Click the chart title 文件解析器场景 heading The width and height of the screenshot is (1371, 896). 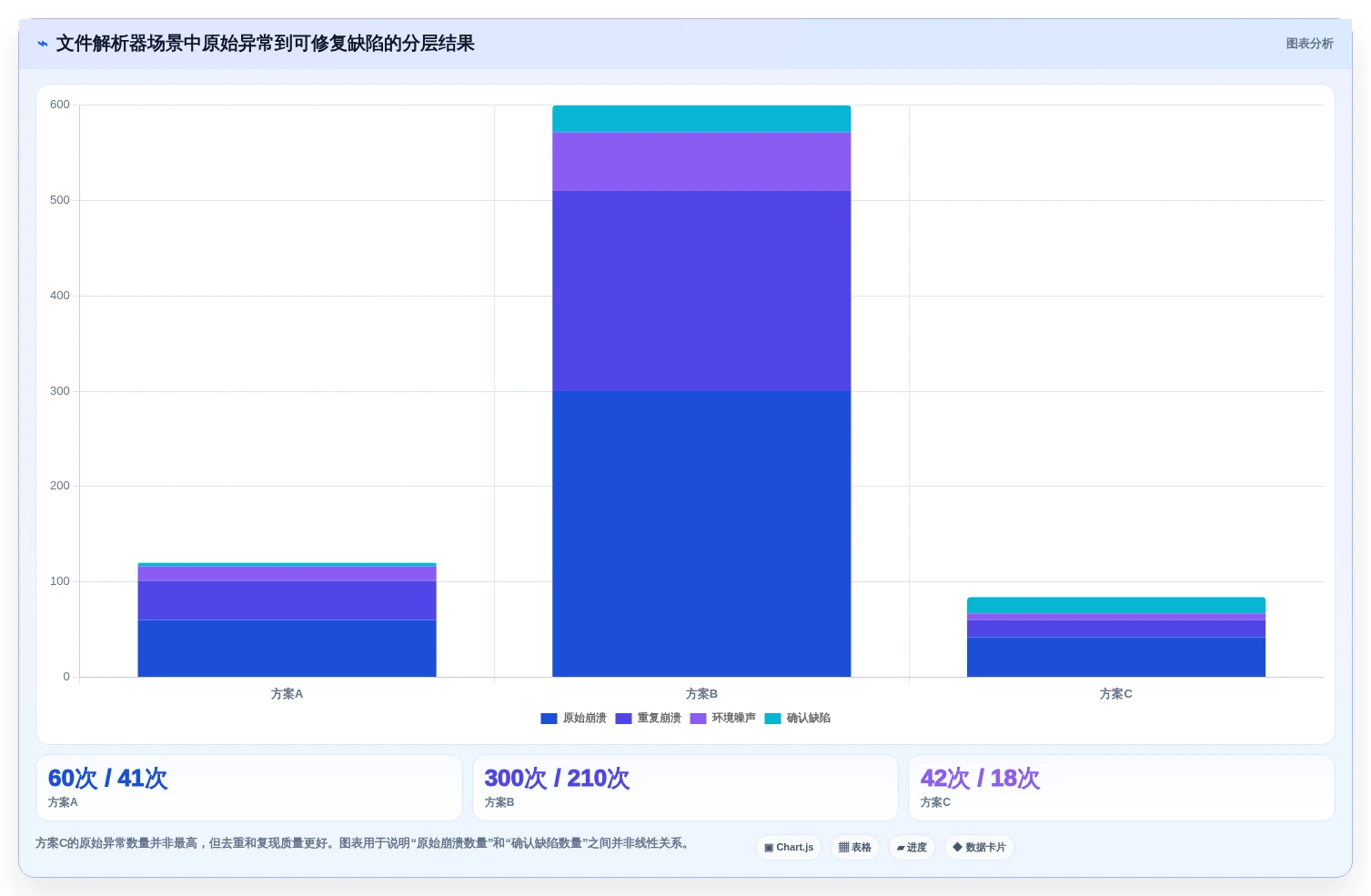(266, 44)
